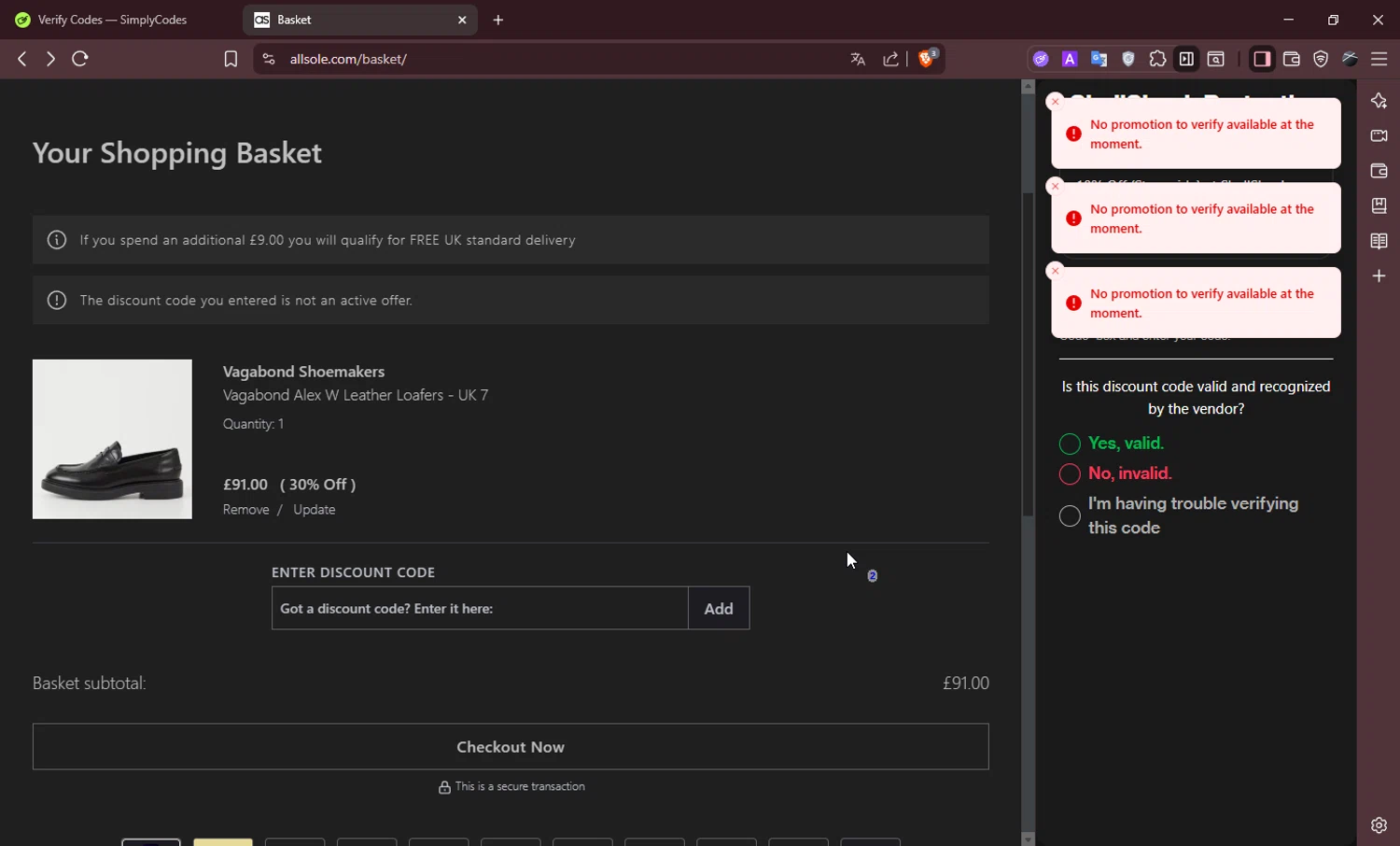Dismiss the first 'No promotion' notification
This screenshot has width=1400, height=846.
tap(1056, 102)
